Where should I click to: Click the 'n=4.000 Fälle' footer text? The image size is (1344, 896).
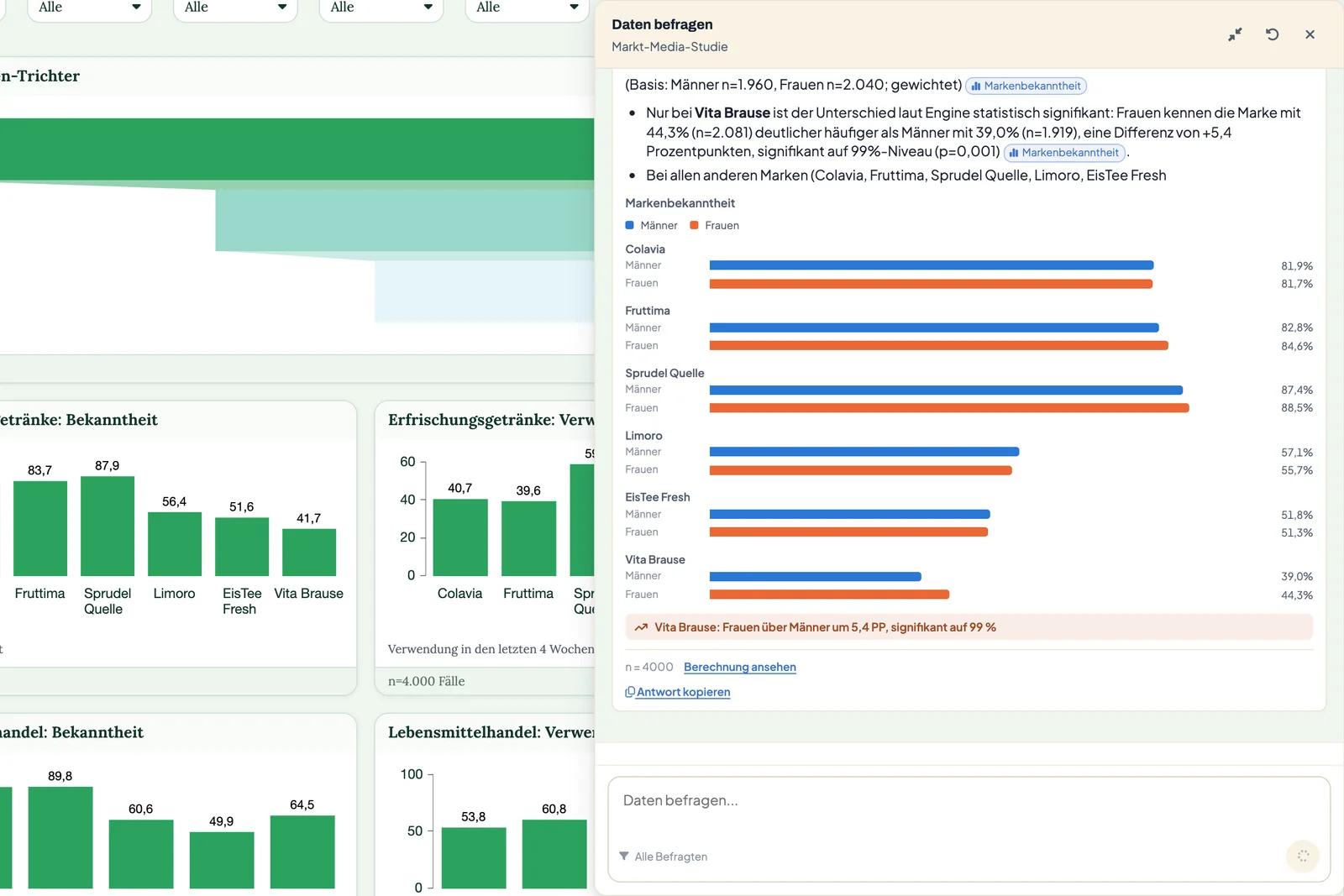(426, 681)
